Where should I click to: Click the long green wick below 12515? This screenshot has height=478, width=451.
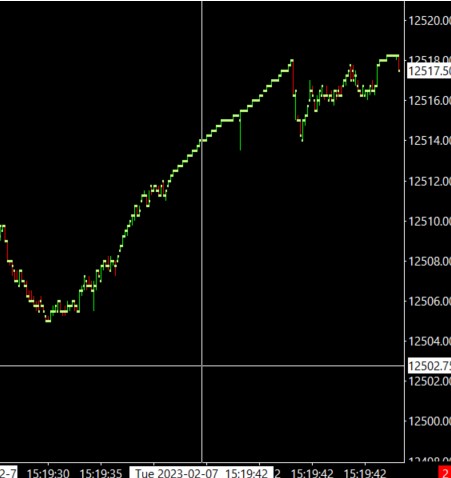click(240, 132)
